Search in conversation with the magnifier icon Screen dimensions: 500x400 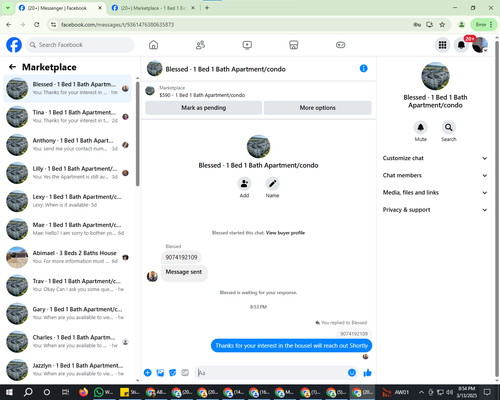pos(449,127)
